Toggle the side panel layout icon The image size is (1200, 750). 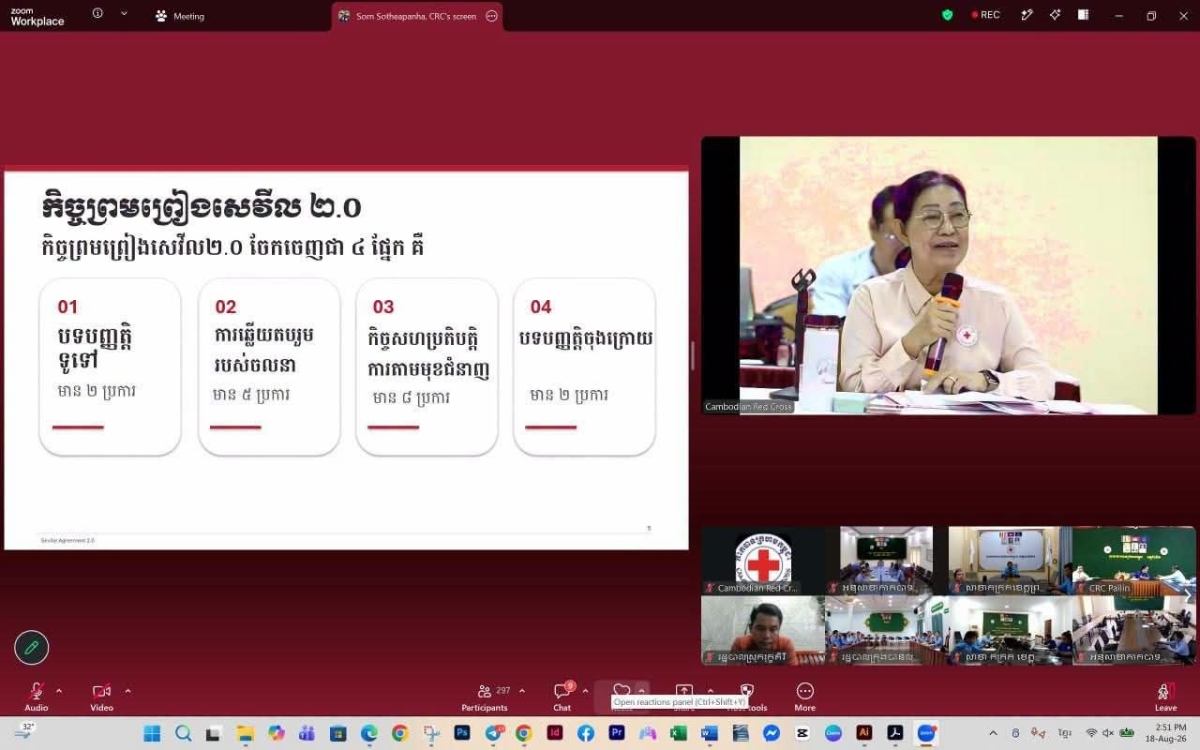click(x=1083, y=15)
